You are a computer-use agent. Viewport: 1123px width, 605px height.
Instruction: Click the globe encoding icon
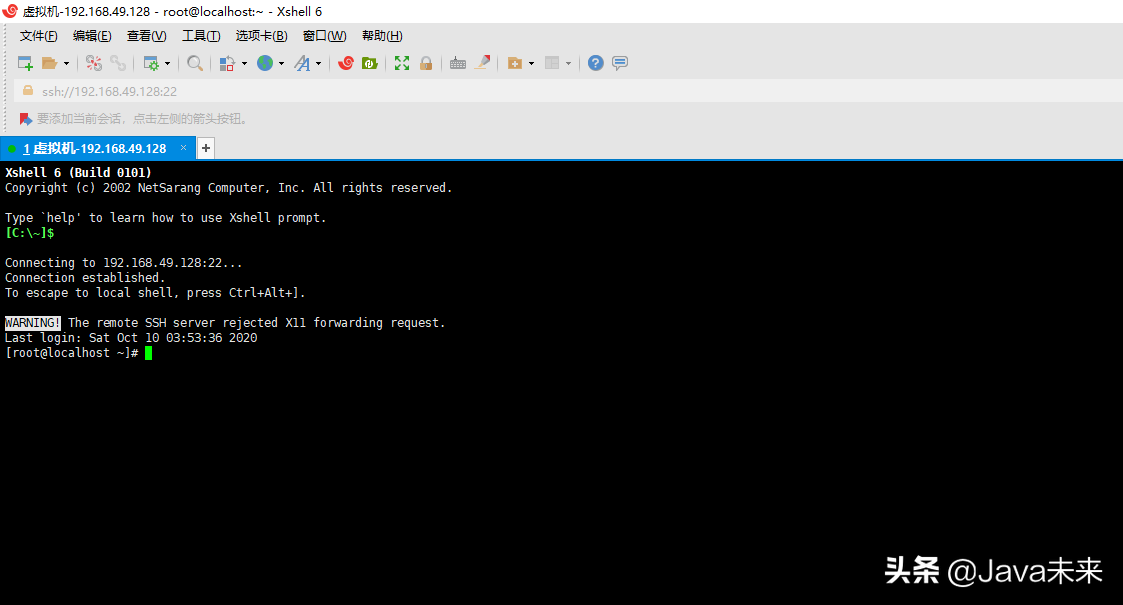point(265,63)
